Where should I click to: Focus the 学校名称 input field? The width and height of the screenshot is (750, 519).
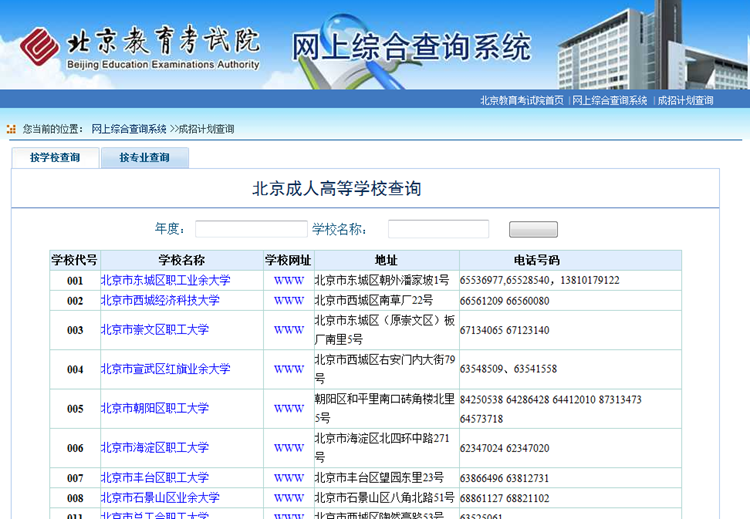point(438,229)
